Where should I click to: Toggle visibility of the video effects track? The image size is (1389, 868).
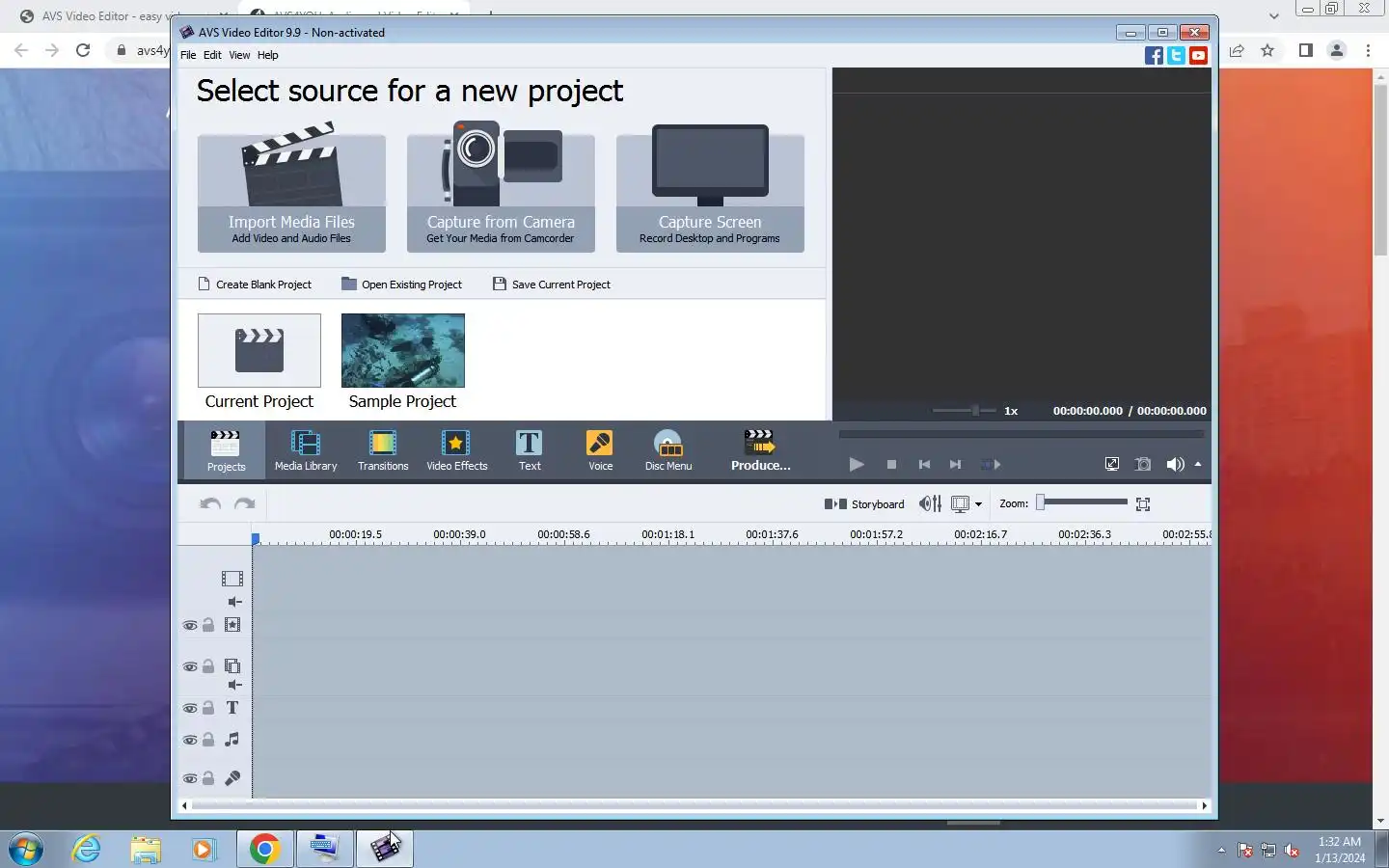click(190, 625)
